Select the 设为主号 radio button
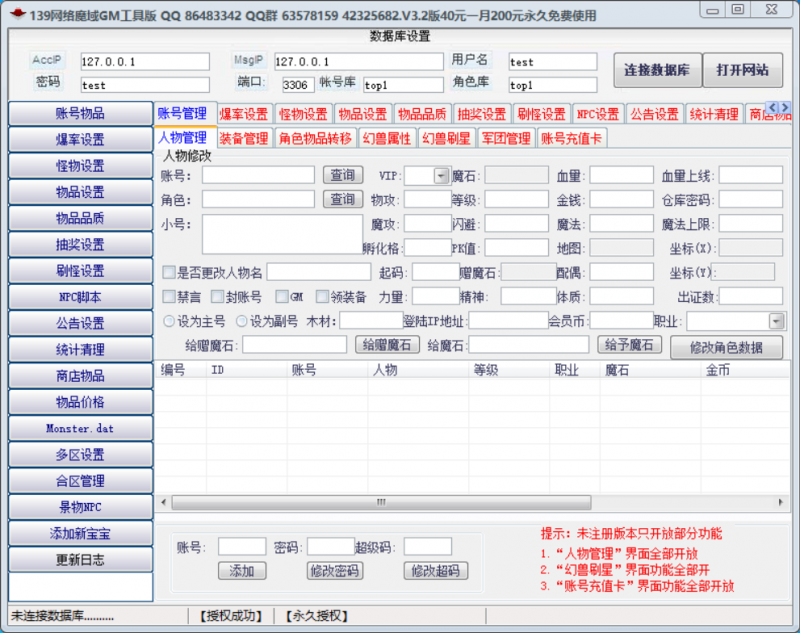The width and height of the screenshot is (800, 633). (x=168, y=321)
